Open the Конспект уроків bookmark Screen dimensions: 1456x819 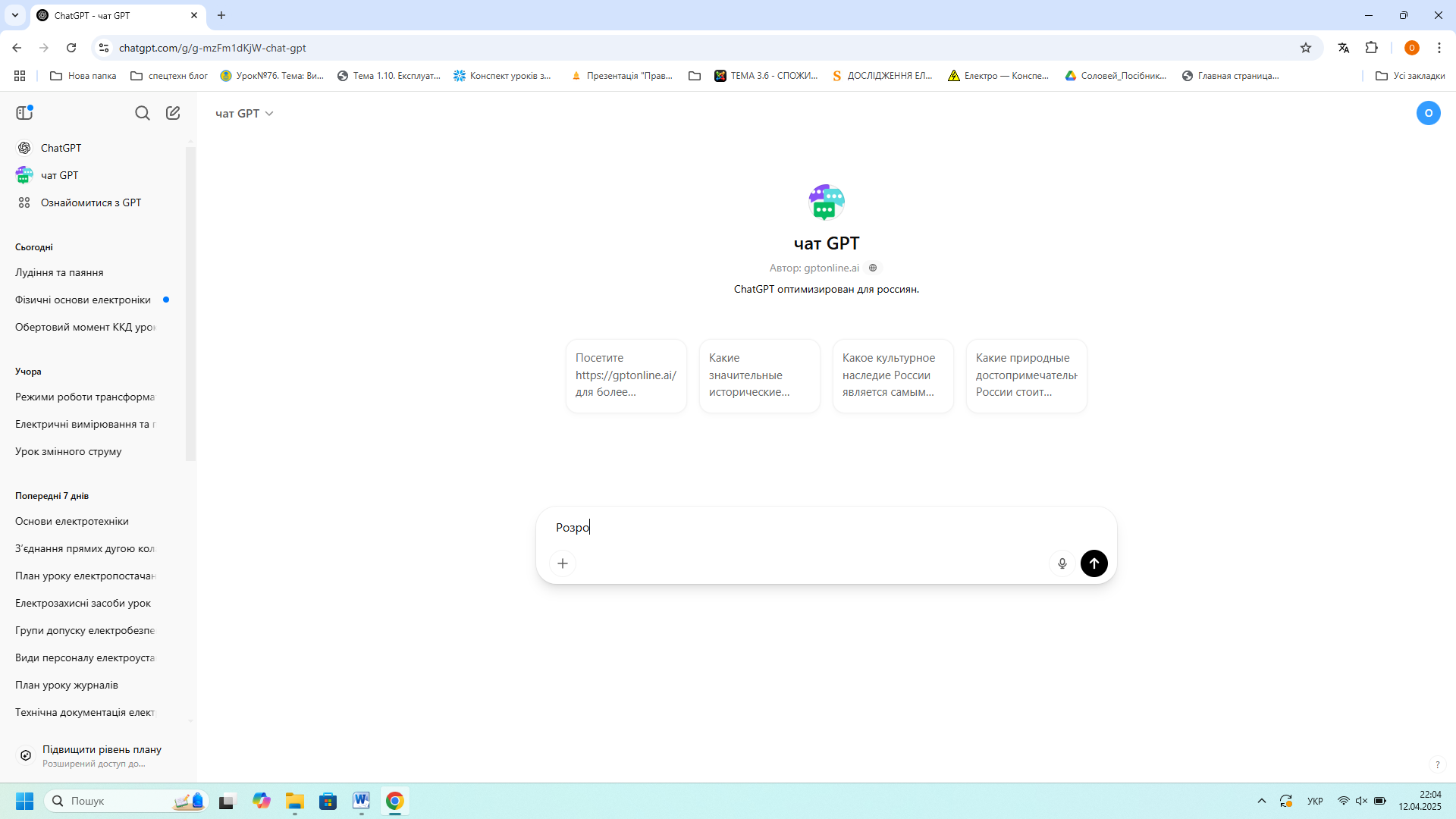(503, 76)
